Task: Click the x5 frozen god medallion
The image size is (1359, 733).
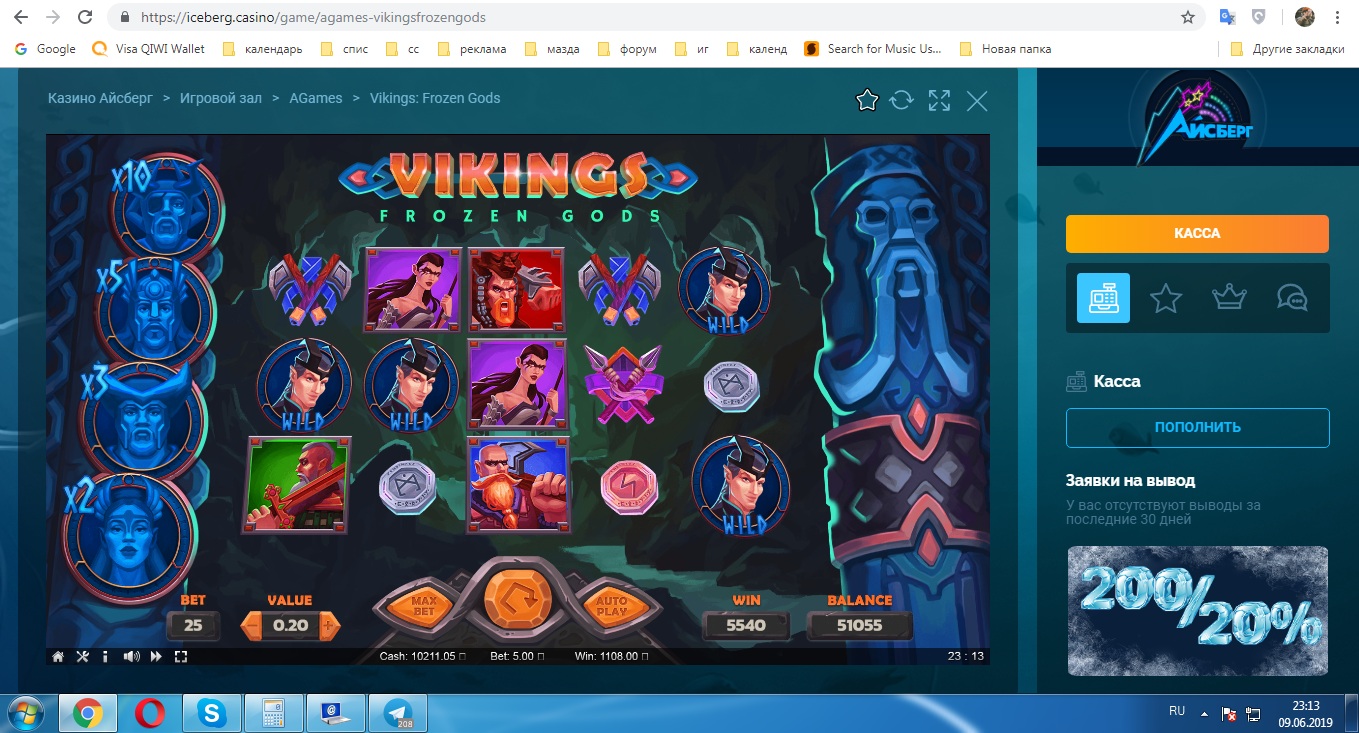Action: pos(155,310)
